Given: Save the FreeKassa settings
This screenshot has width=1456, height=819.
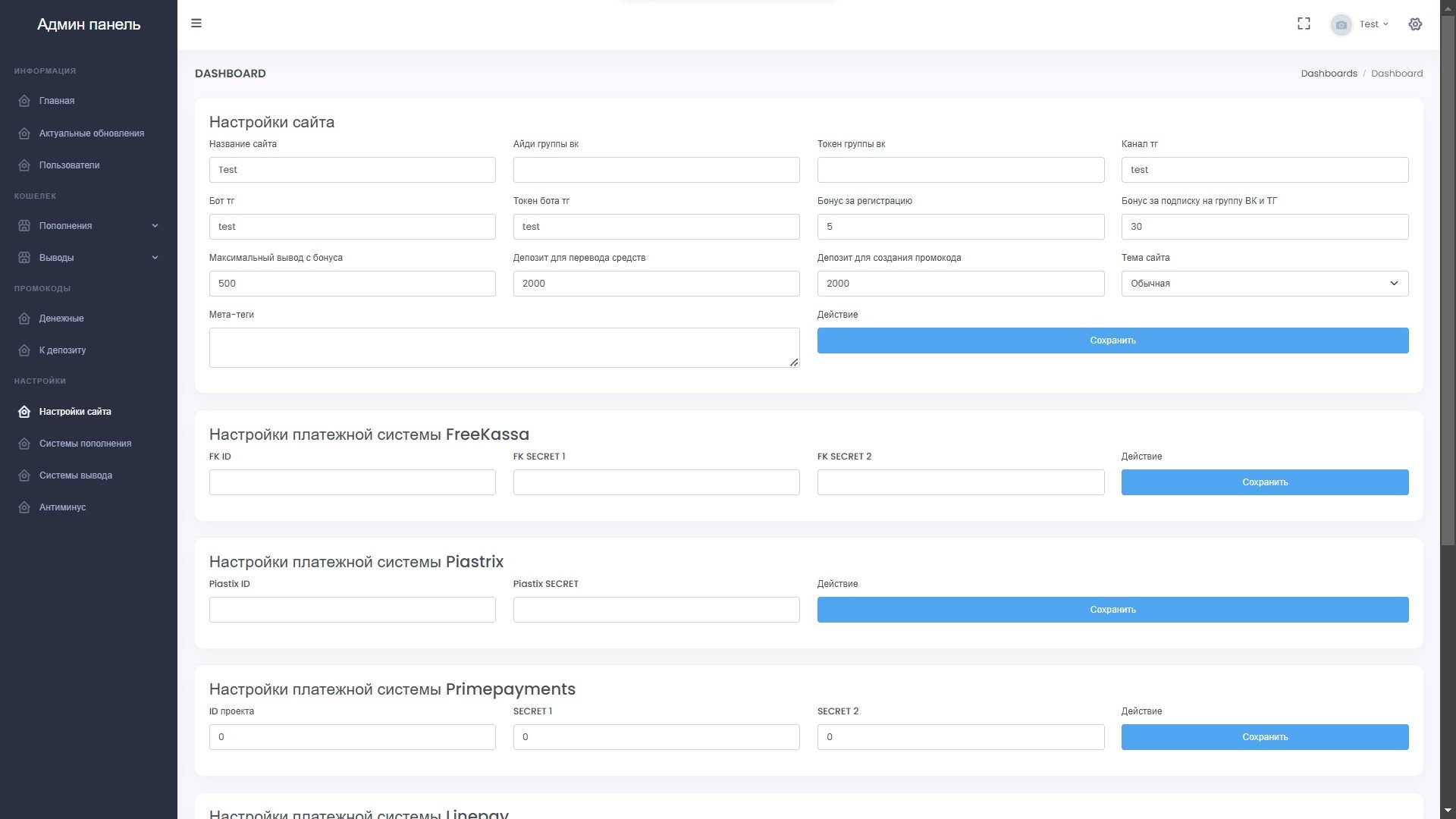Looking at the screenshot, I should [x=1264, y=482].
